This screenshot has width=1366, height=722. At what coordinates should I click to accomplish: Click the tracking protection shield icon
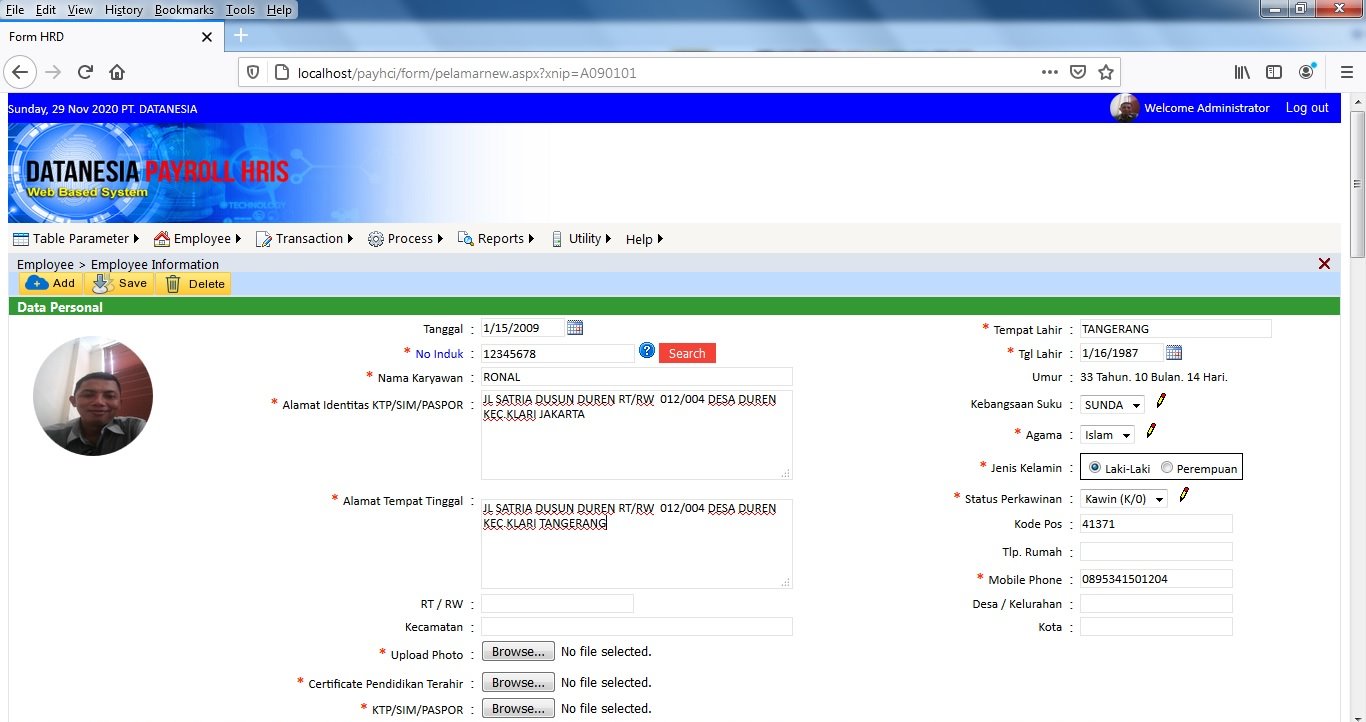(253, 72)
